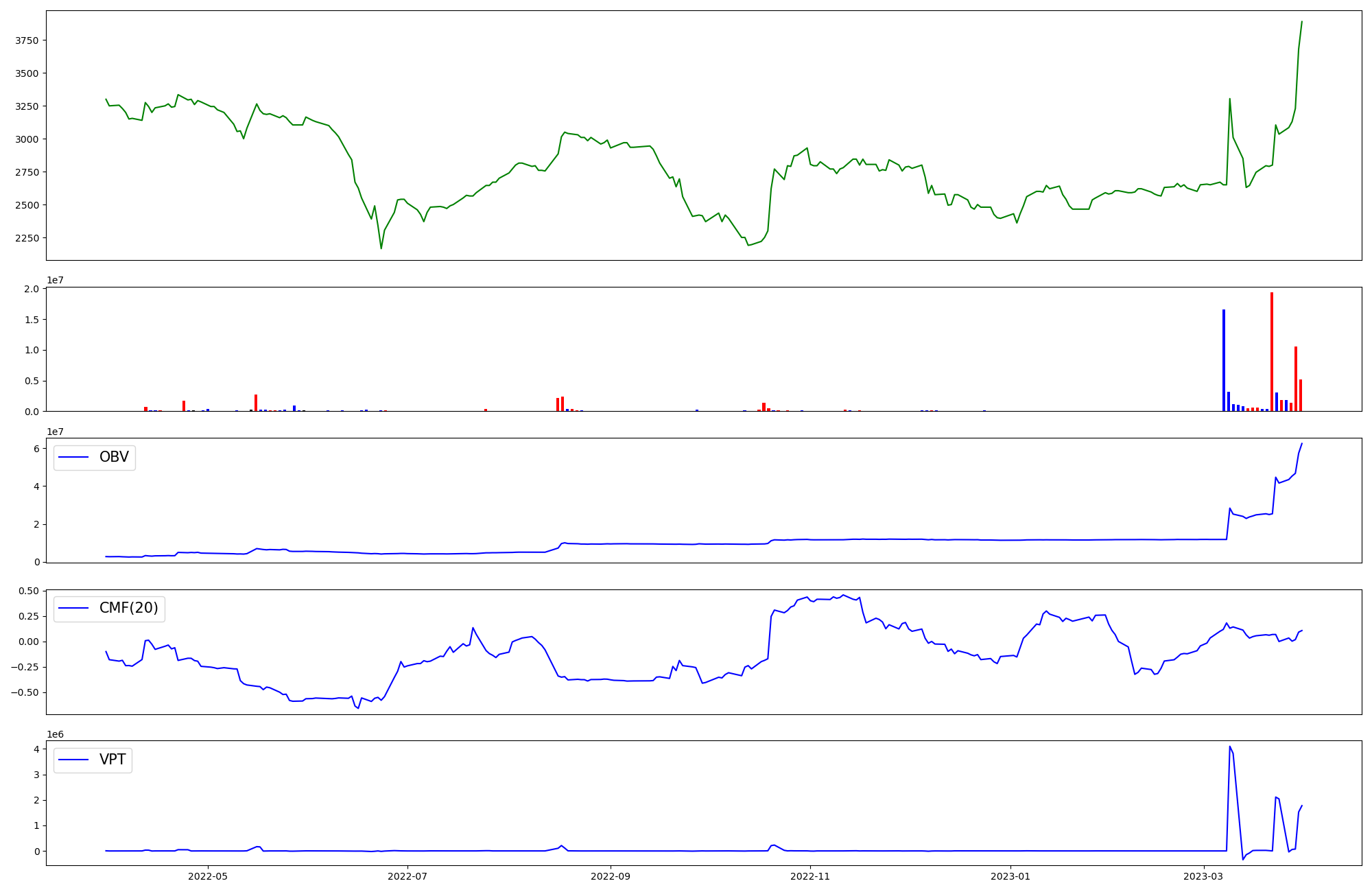Viewport: 1372px width, 892px height.
Task: Select the 2022-11 date tick label
Action: tap(810, 876)
